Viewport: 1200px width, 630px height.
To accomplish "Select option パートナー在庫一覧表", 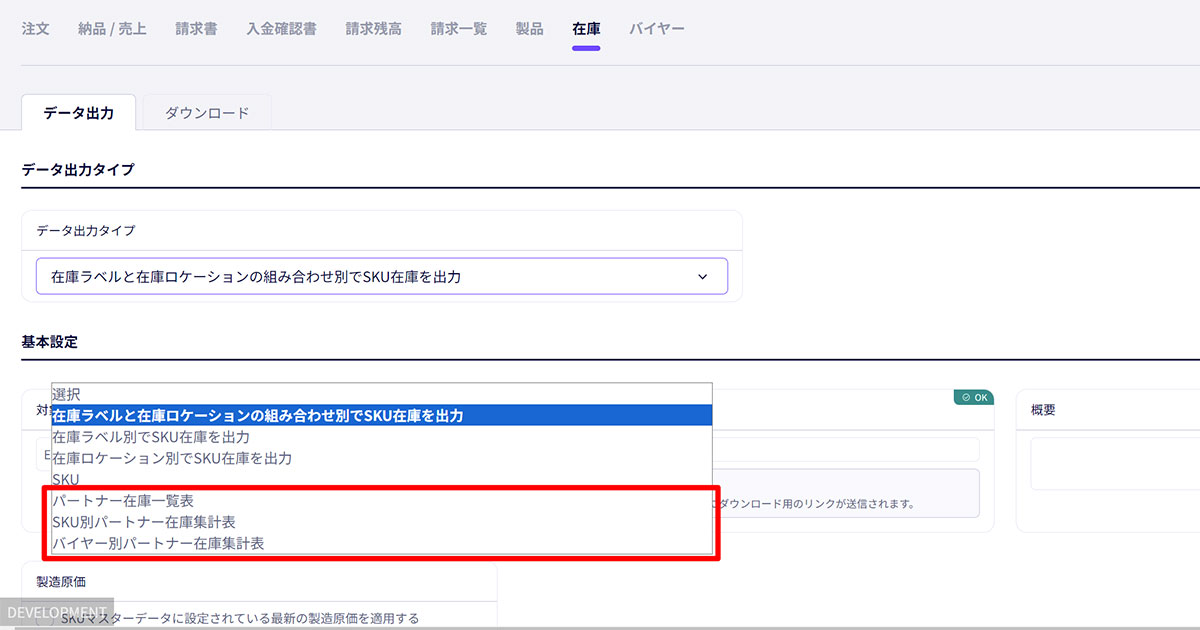I will tap(382, 500).
